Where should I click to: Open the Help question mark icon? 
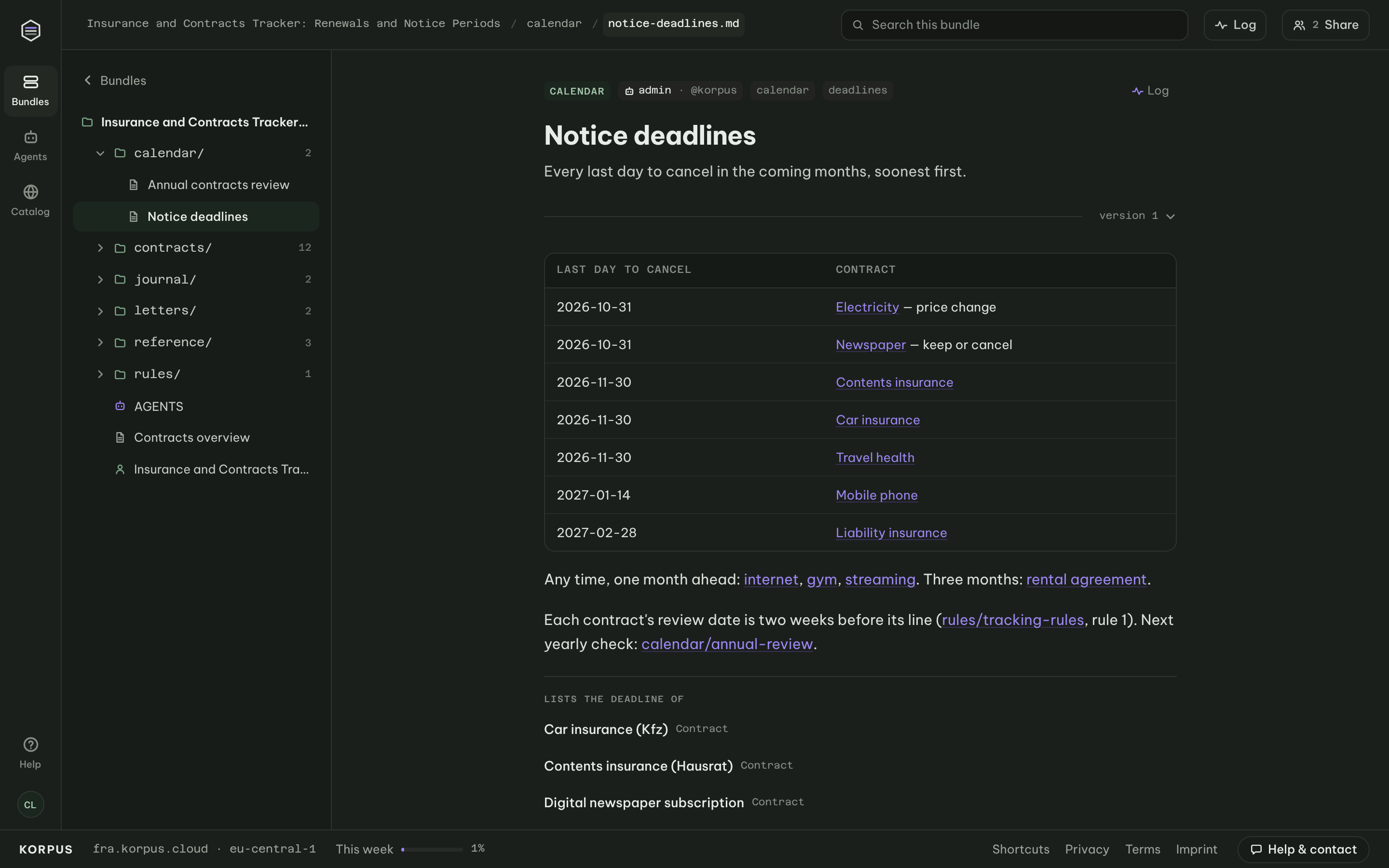click(x=30, y=745)
